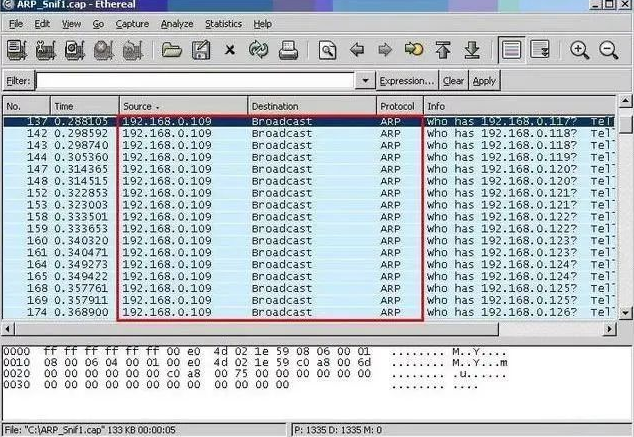Click the Open capture file folder icon

(x=172, y=49)
